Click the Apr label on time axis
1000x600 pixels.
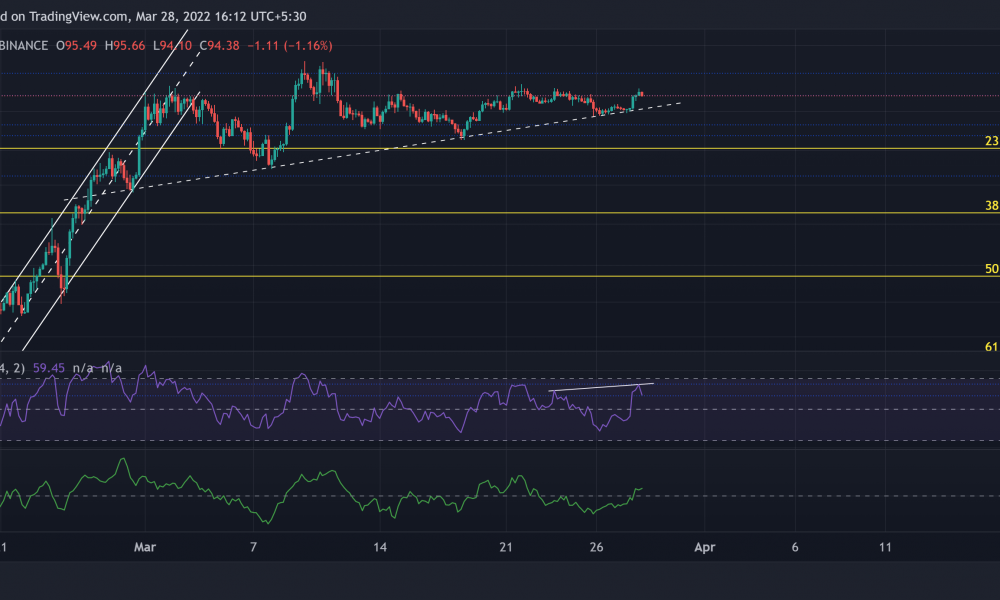705,547
